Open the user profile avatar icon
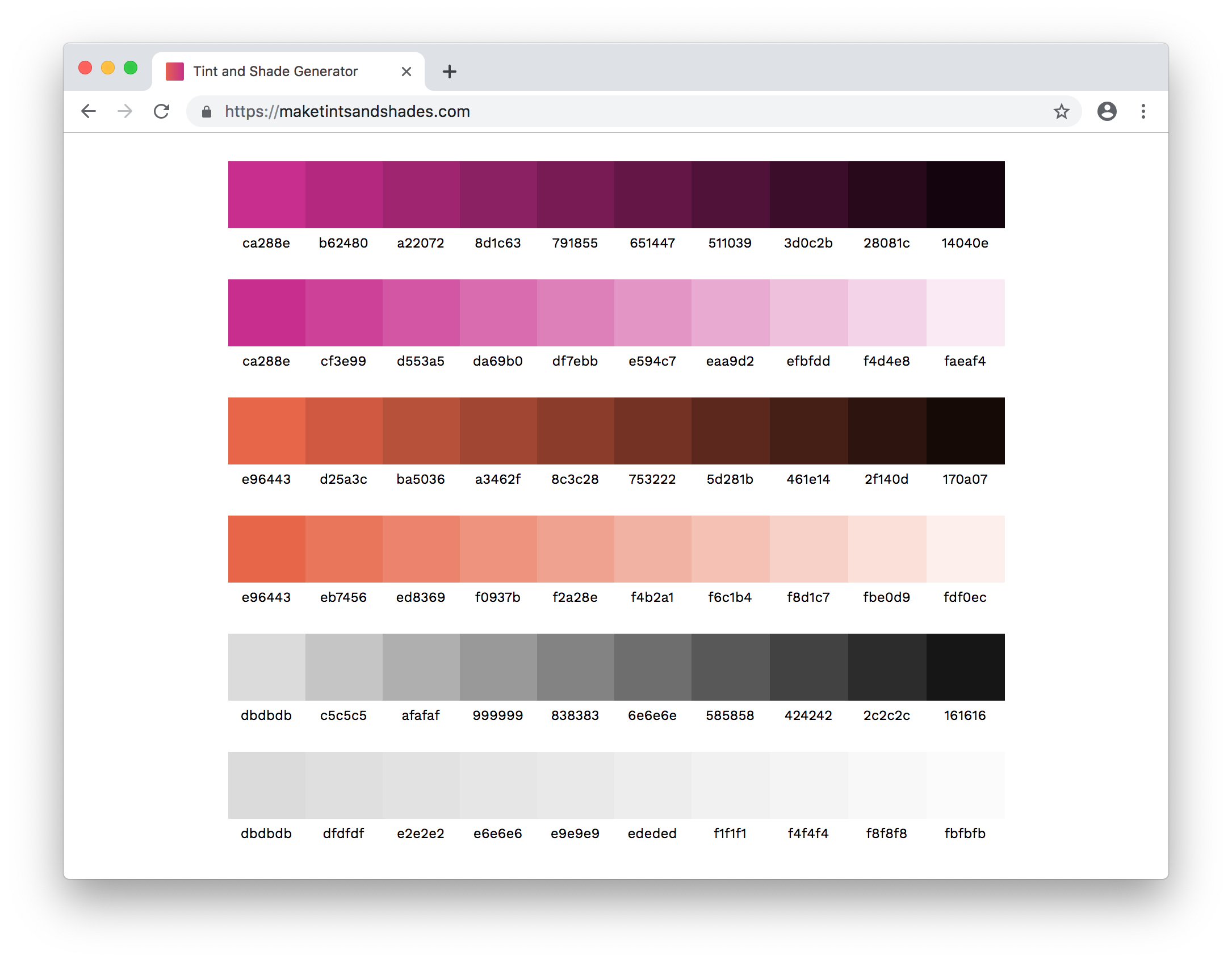 1107,111
